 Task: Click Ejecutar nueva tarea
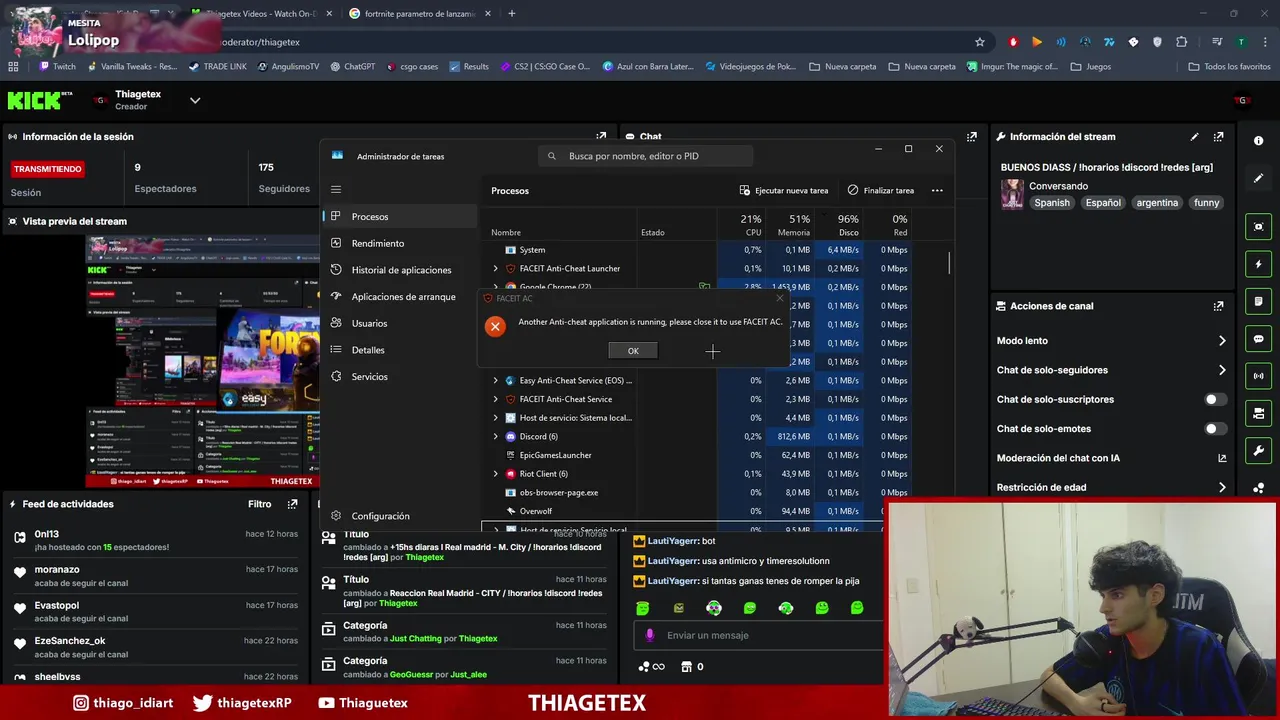[784, 190]
